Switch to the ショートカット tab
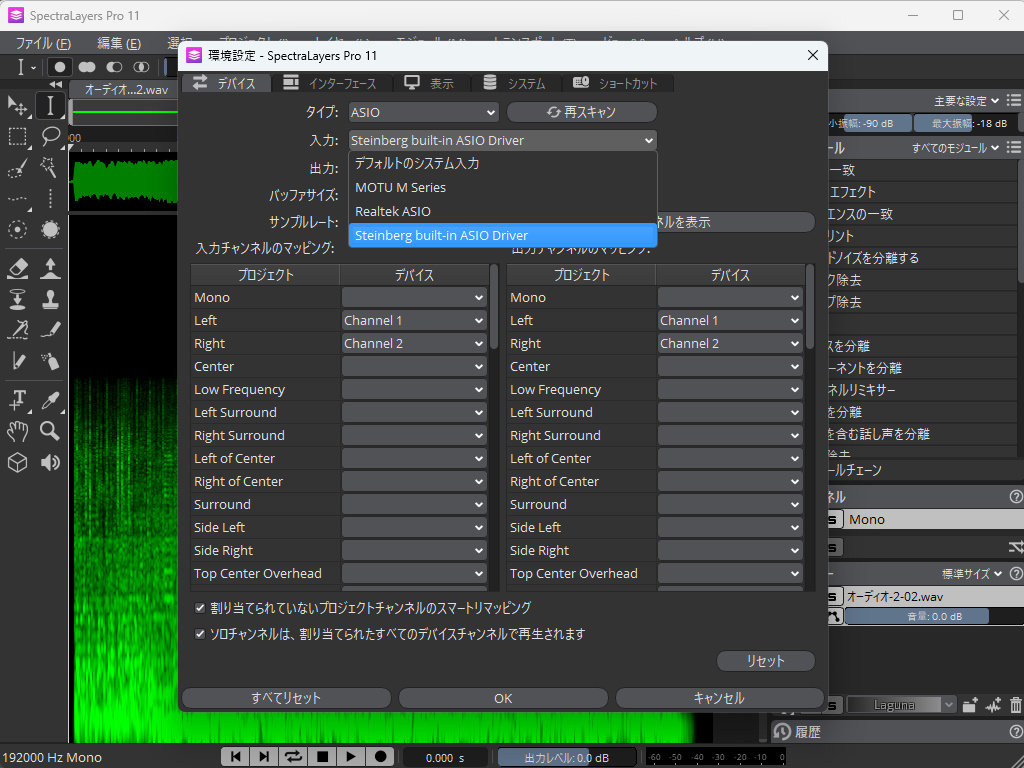1024x768 pixels. coord(617,84)
